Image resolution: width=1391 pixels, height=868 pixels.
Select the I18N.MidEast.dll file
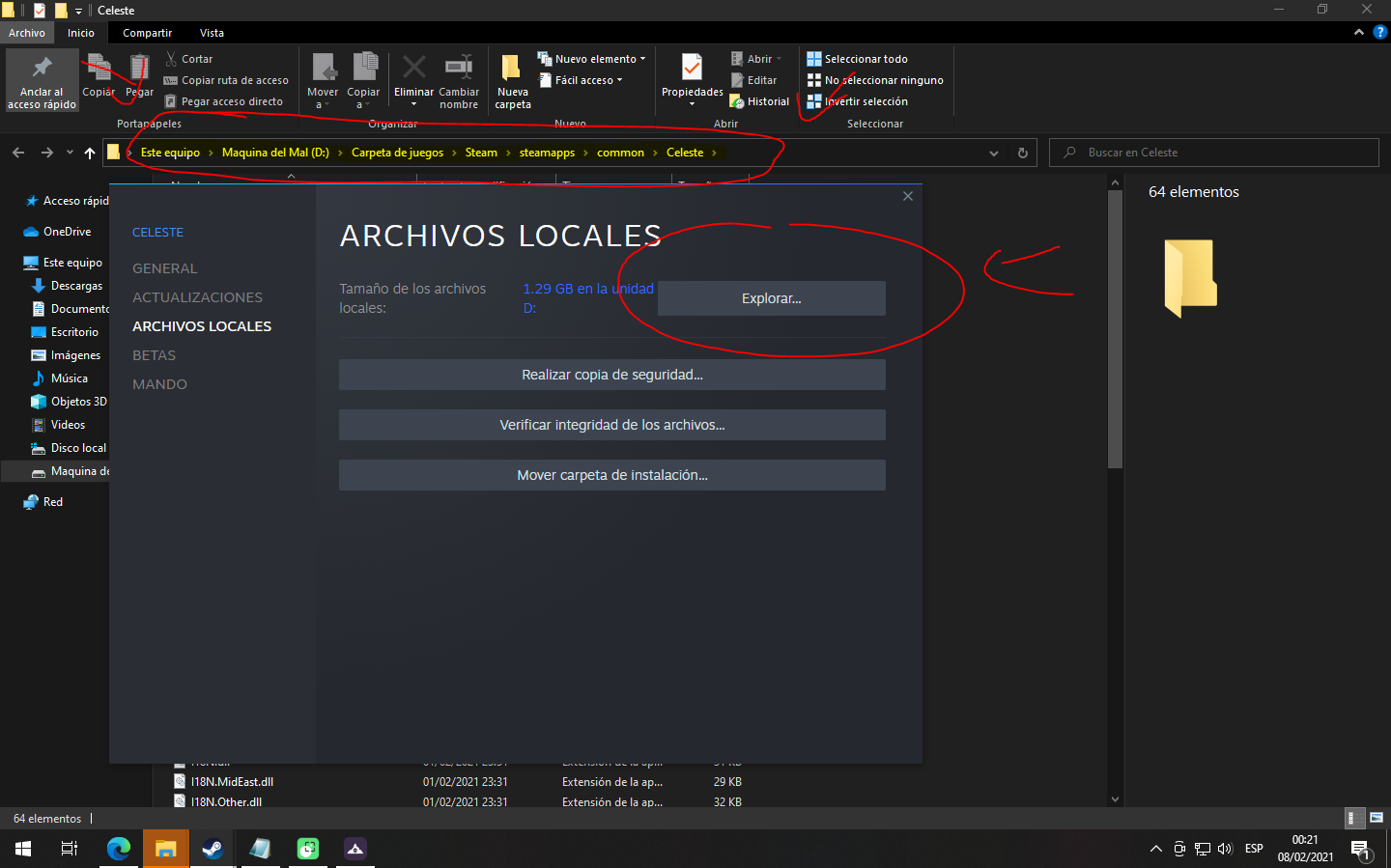click(232, 782)
